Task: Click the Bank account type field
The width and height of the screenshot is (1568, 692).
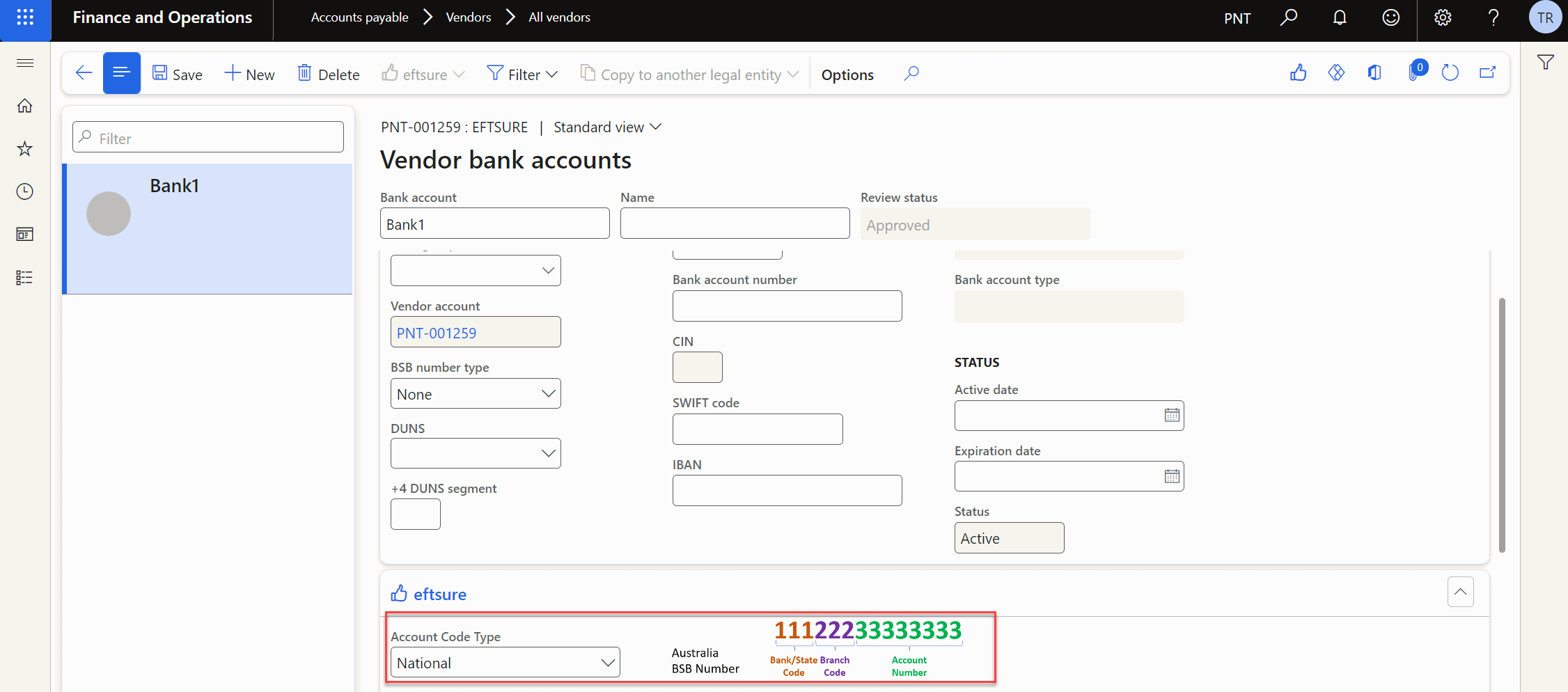Action: [1069, 307]
